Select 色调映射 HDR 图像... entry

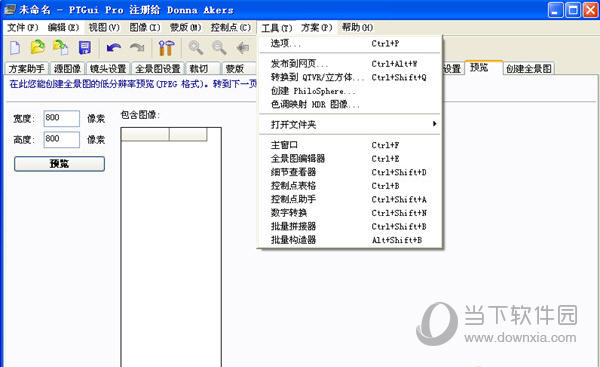(350, 104)
